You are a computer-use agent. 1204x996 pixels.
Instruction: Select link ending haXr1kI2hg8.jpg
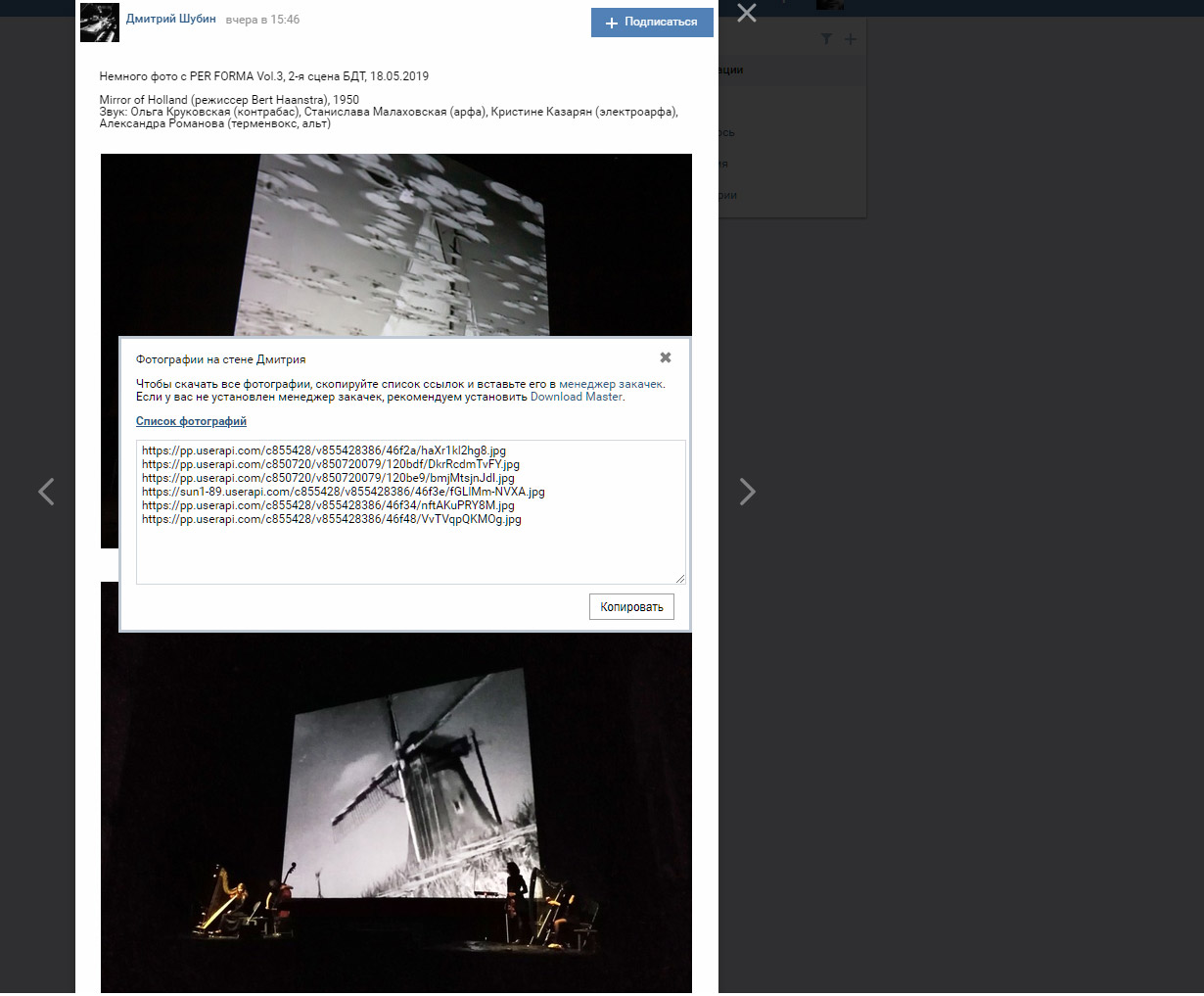[x=324, y=451]
